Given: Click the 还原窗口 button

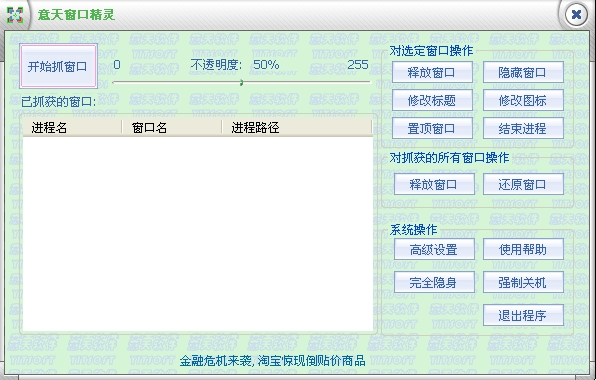Looking at the screenshot, I should click(x=523, y=184).
